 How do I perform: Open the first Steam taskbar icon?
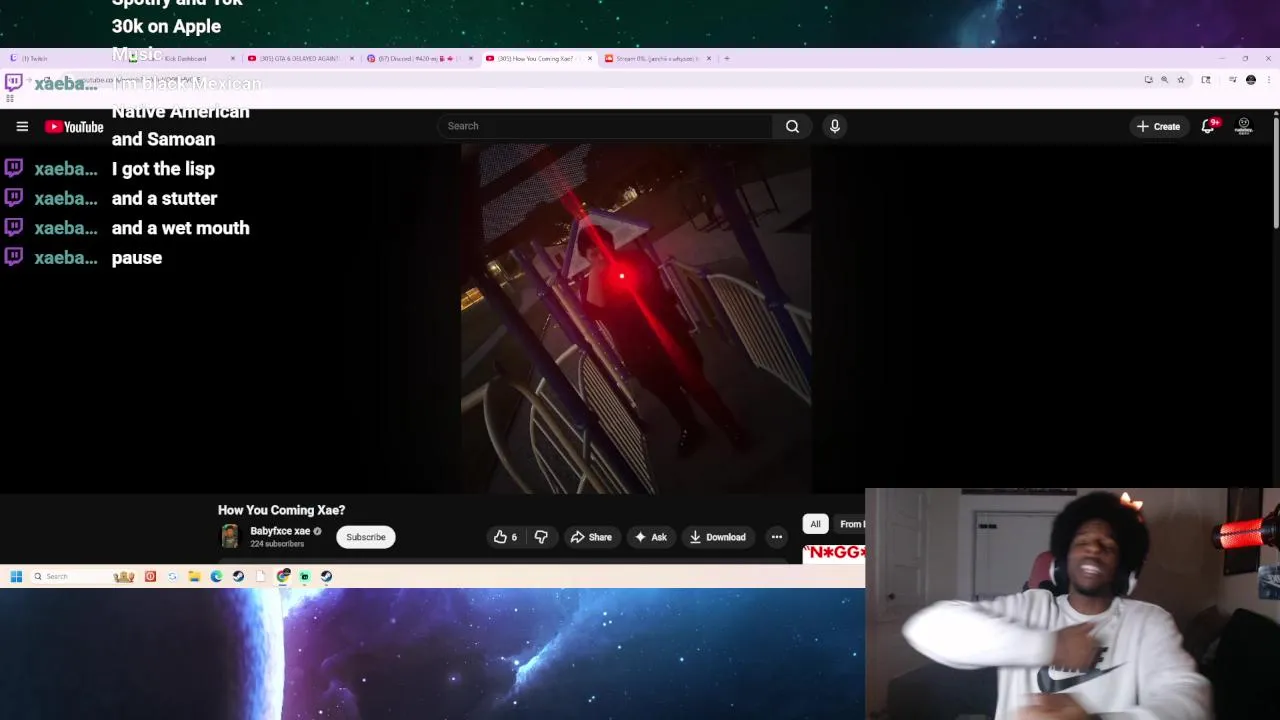(238, 576)
